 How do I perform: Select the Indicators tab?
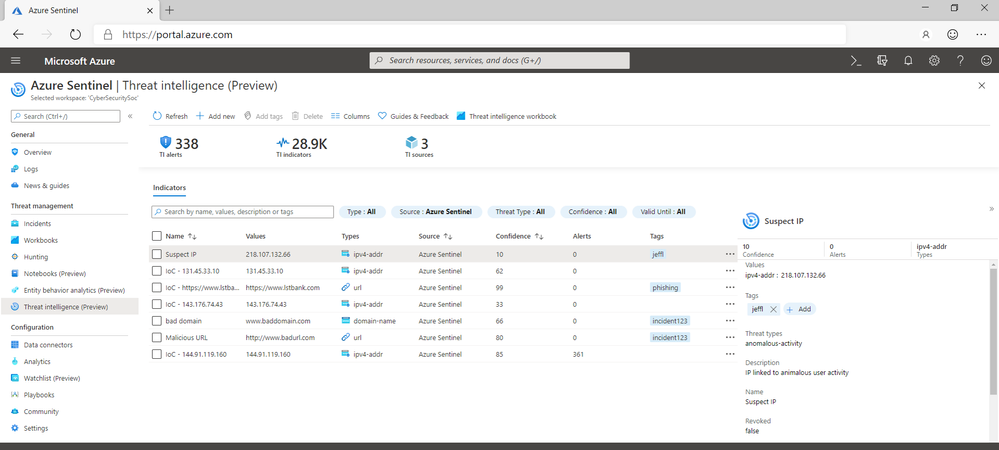click(169, 188)
